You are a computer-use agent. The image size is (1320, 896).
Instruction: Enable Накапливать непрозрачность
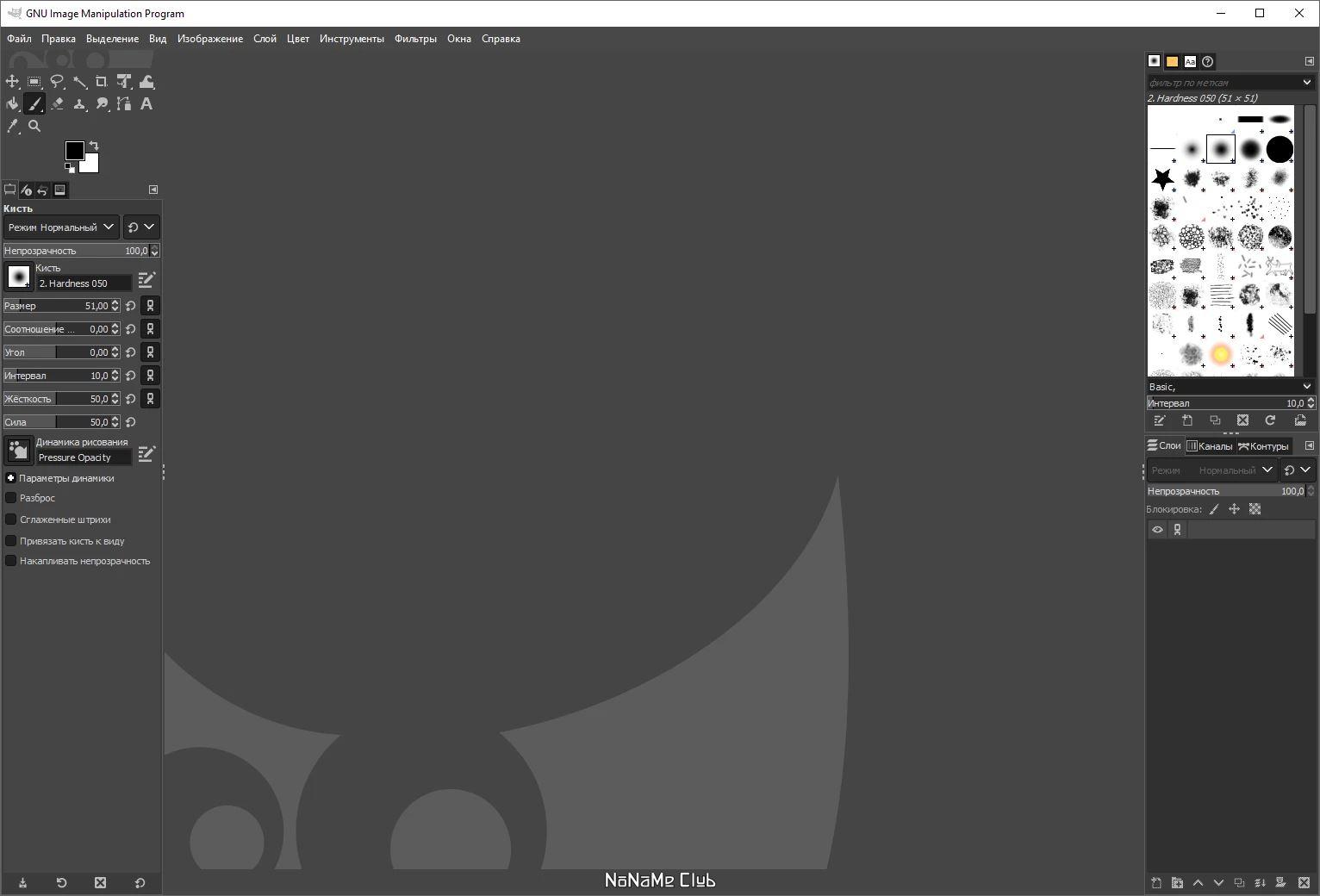pos(9,561)
